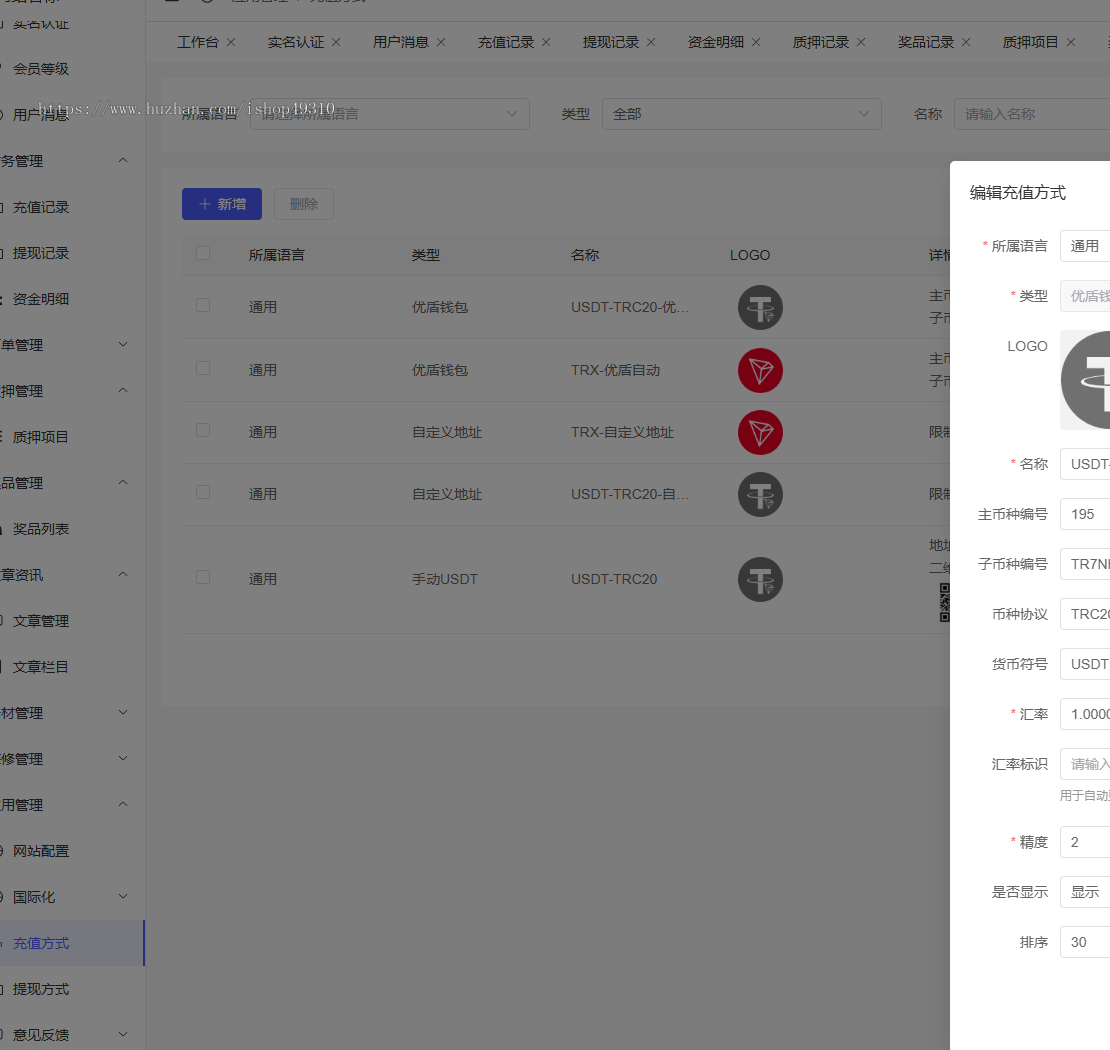
Task: Close the 用户消息 tab
Action: click(441, 42)
